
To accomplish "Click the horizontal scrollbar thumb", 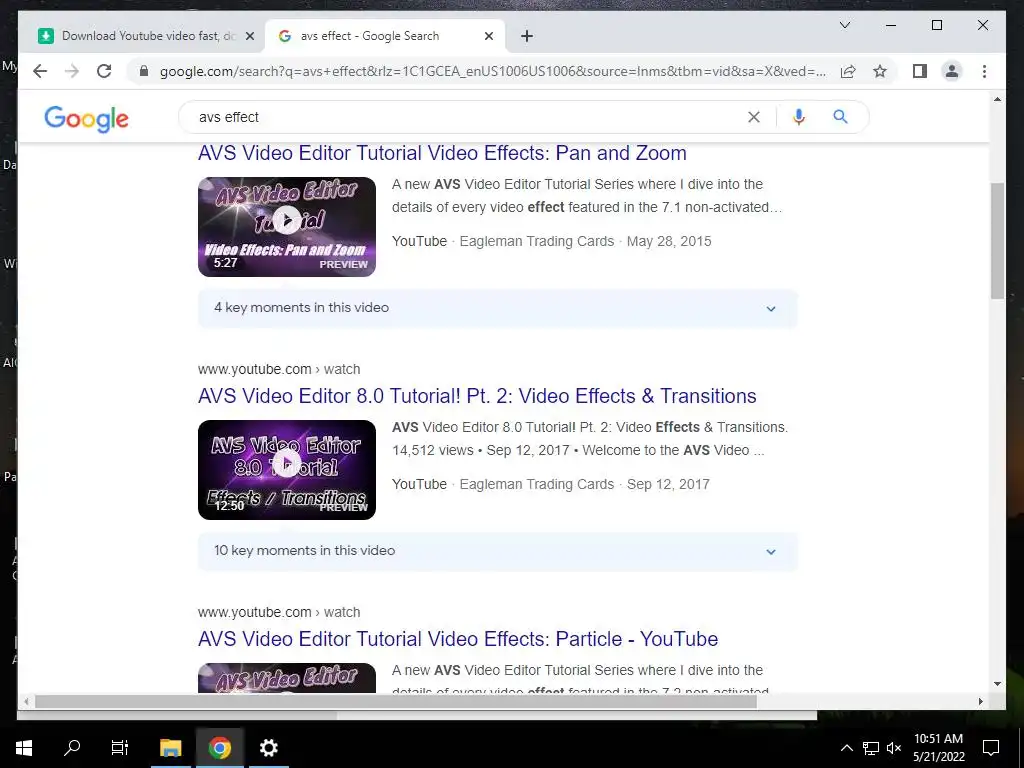I will click(x=396, y=701).
